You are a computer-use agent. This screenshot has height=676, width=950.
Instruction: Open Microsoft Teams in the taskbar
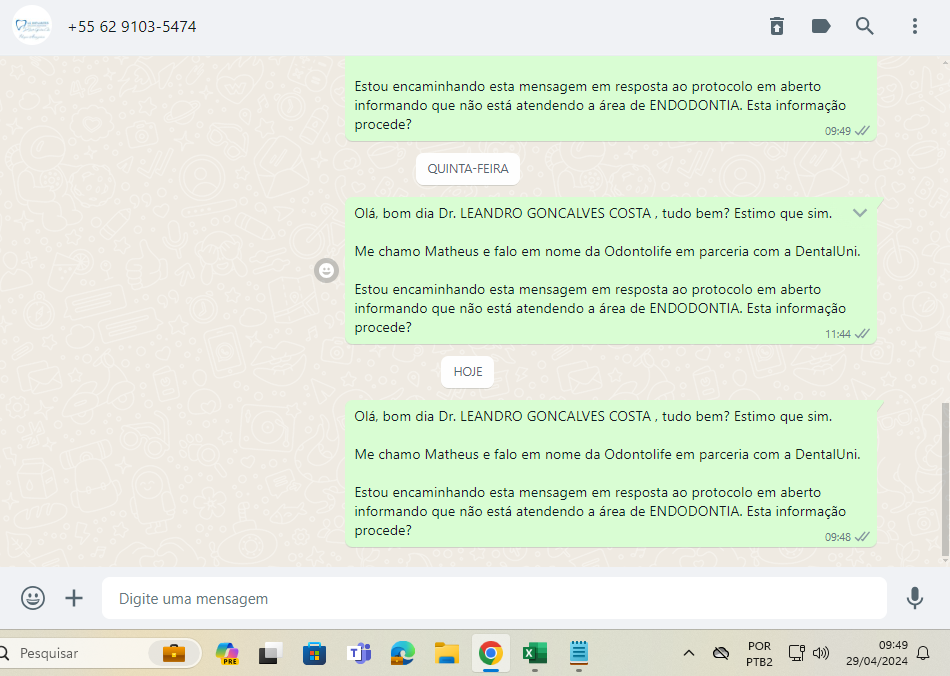[x=358, y=653]
